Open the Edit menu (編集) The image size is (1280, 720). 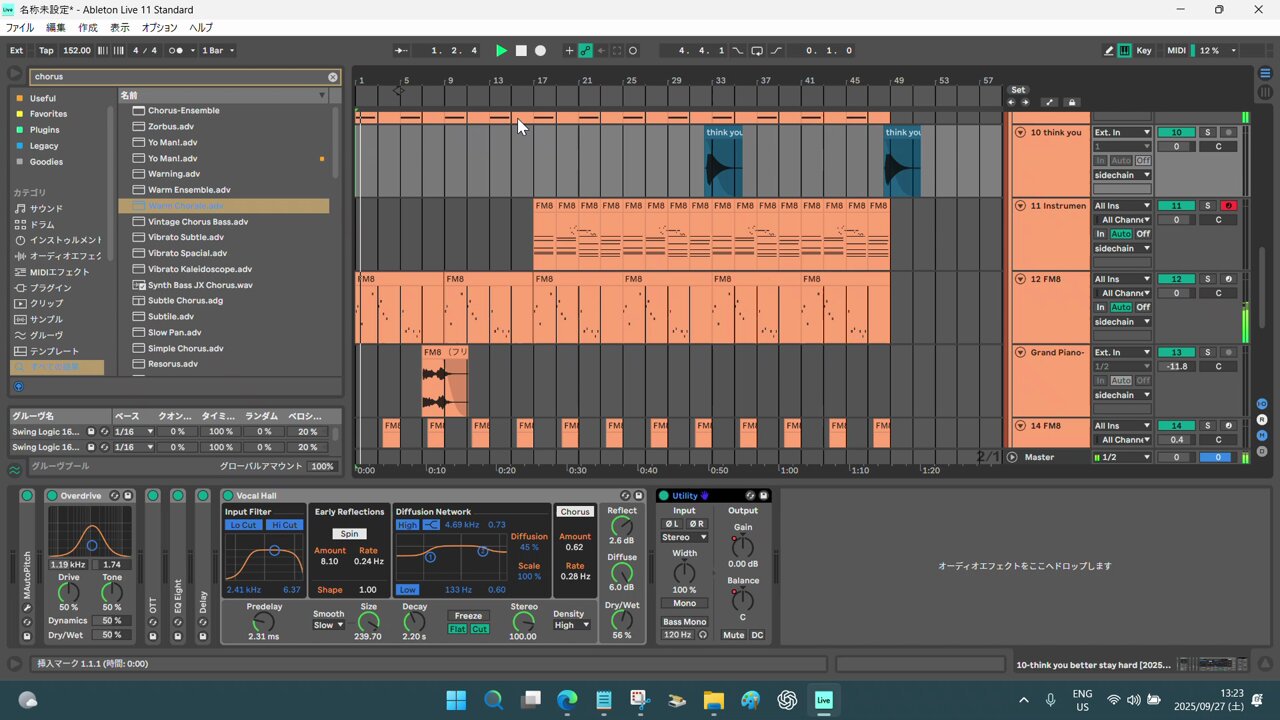click(x=56, y=28)
